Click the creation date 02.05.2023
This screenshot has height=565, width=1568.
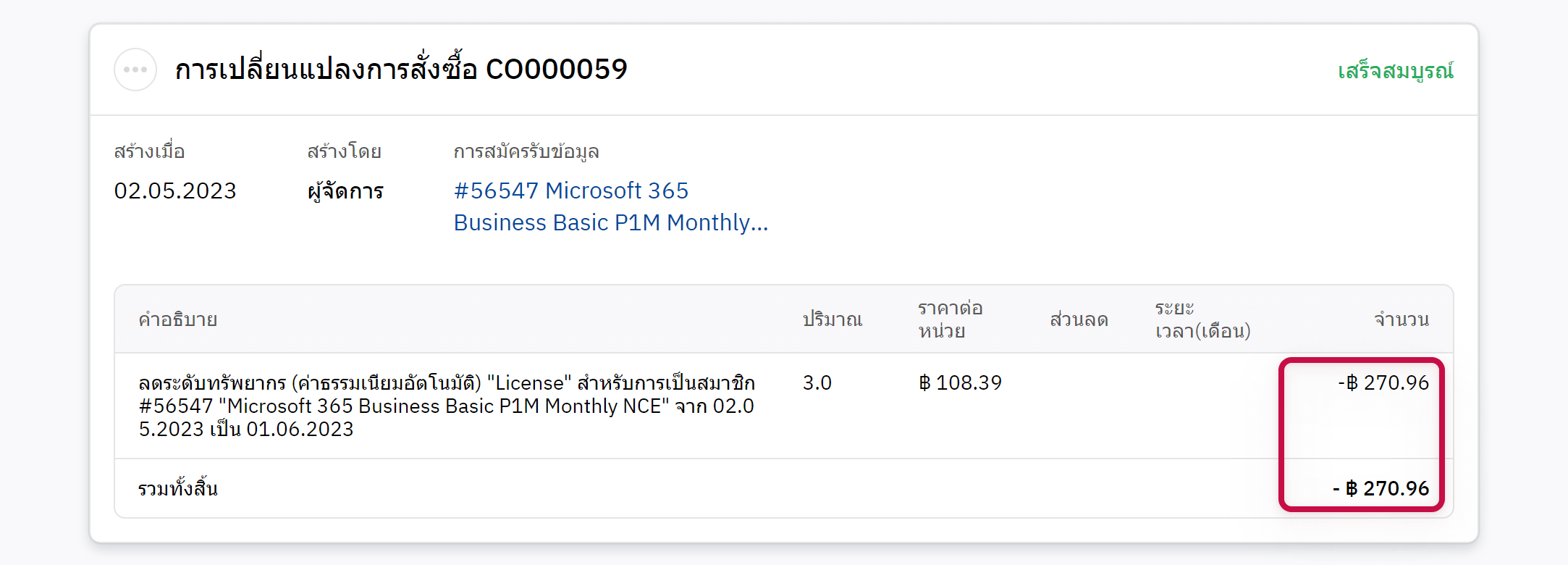point(175,191)
